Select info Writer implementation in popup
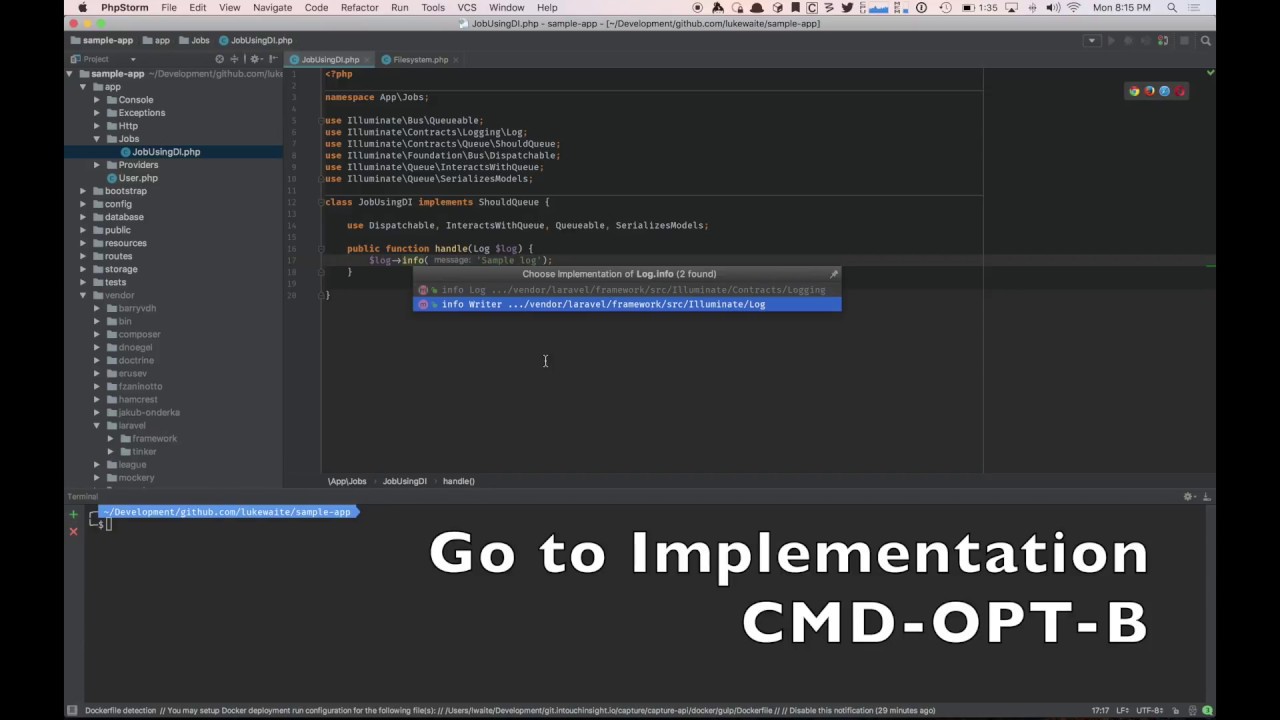Viewport: 1280px width, 720px height. 627,304
